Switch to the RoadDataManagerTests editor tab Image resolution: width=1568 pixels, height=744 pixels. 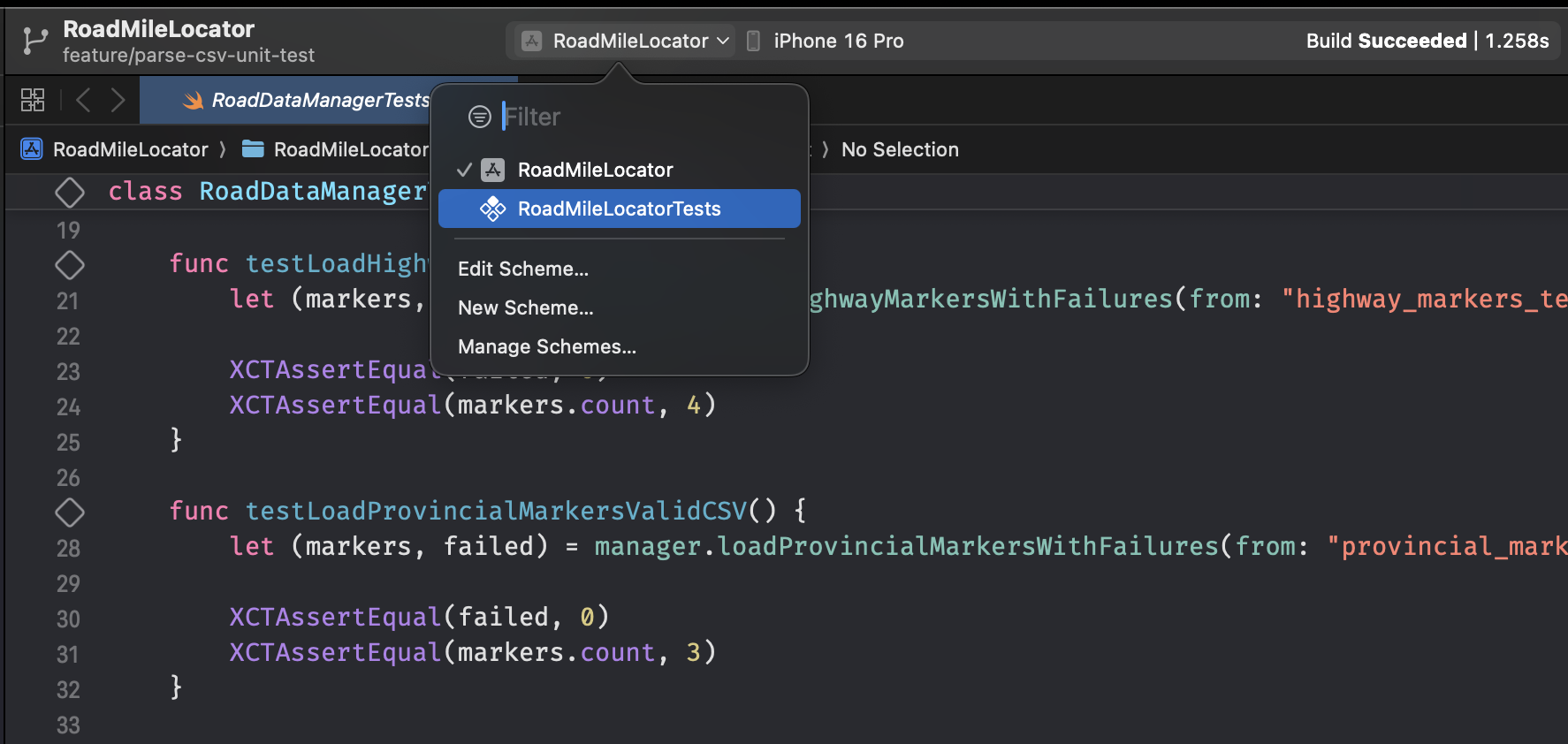point(318,100)
